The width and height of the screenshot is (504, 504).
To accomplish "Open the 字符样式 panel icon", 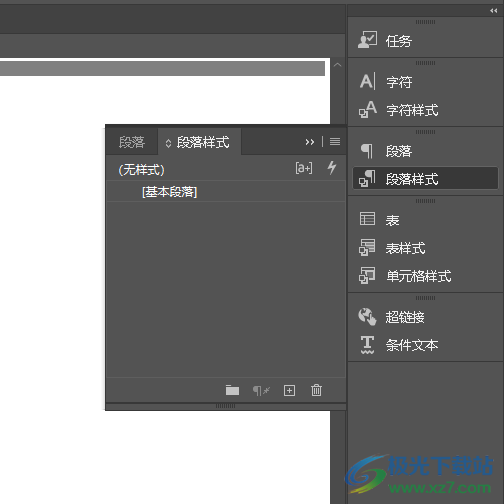I will (367, 109).
